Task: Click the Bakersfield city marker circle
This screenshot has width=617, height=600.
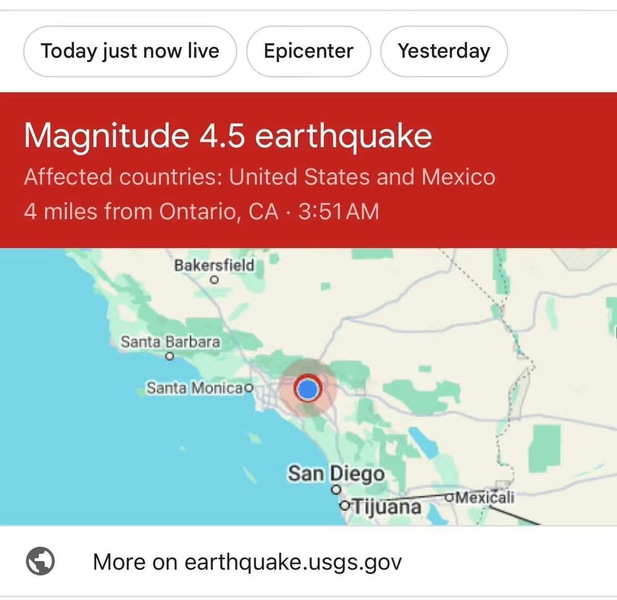Action: pos(213,281)
